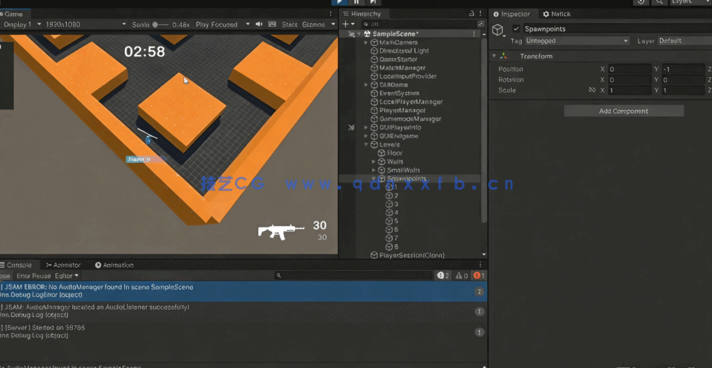Collapse the SampleScene tree arrow

click(359, 34)
